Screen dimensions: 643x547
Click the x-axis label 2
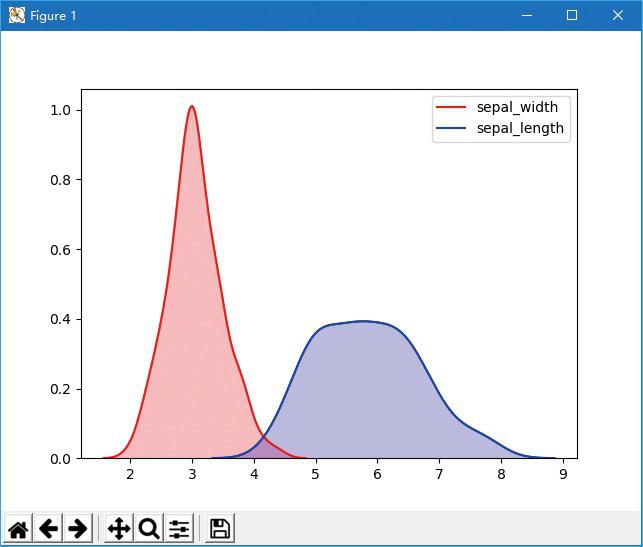coord(130,474)
